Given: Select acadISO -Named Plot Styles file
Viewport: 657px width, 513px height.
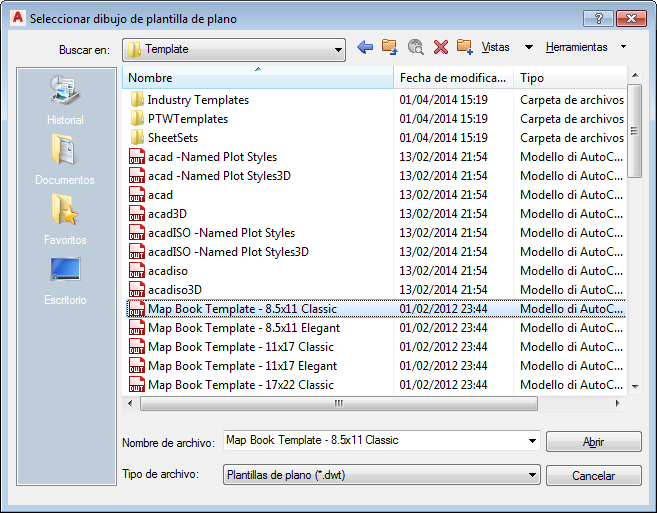Looking at the screenshot, I should (x=221, y=233).
